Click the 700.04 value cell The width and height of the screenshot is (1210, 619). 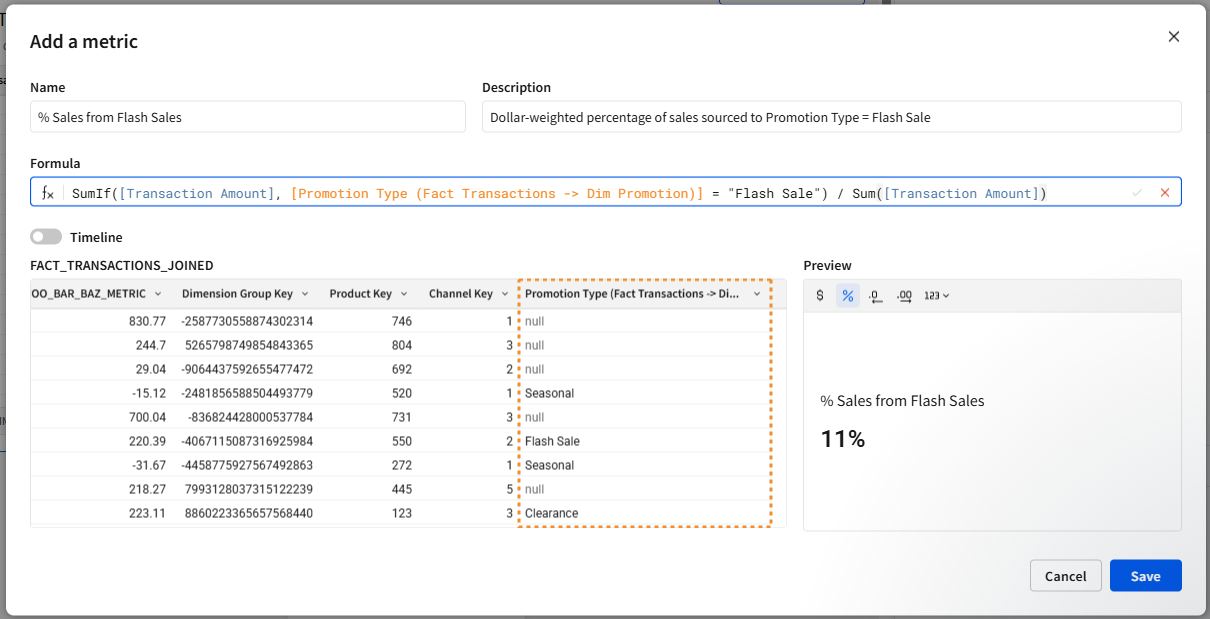pos(147,417)
